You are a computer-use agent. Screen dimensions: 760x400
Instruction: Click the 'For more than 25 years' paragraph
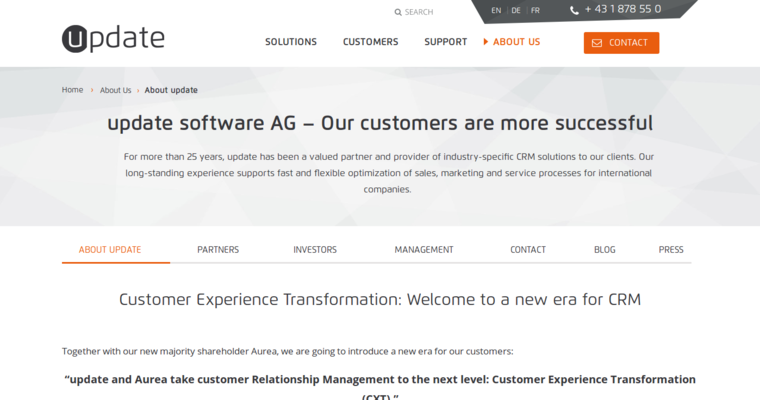tap(388, 173)
